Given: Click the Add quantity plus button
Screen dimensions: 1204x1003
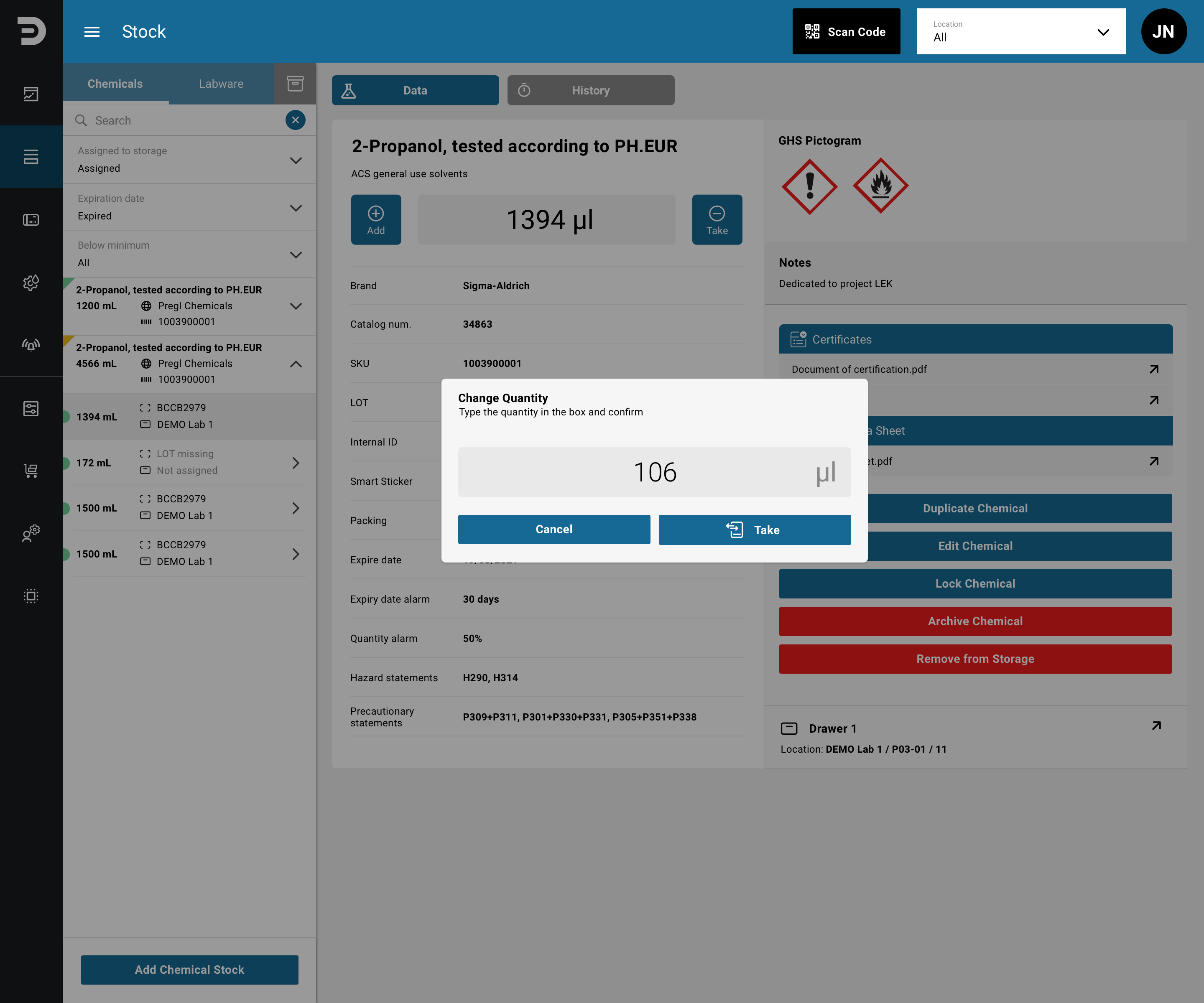Looking at the screenshot, I should point(376,219).
